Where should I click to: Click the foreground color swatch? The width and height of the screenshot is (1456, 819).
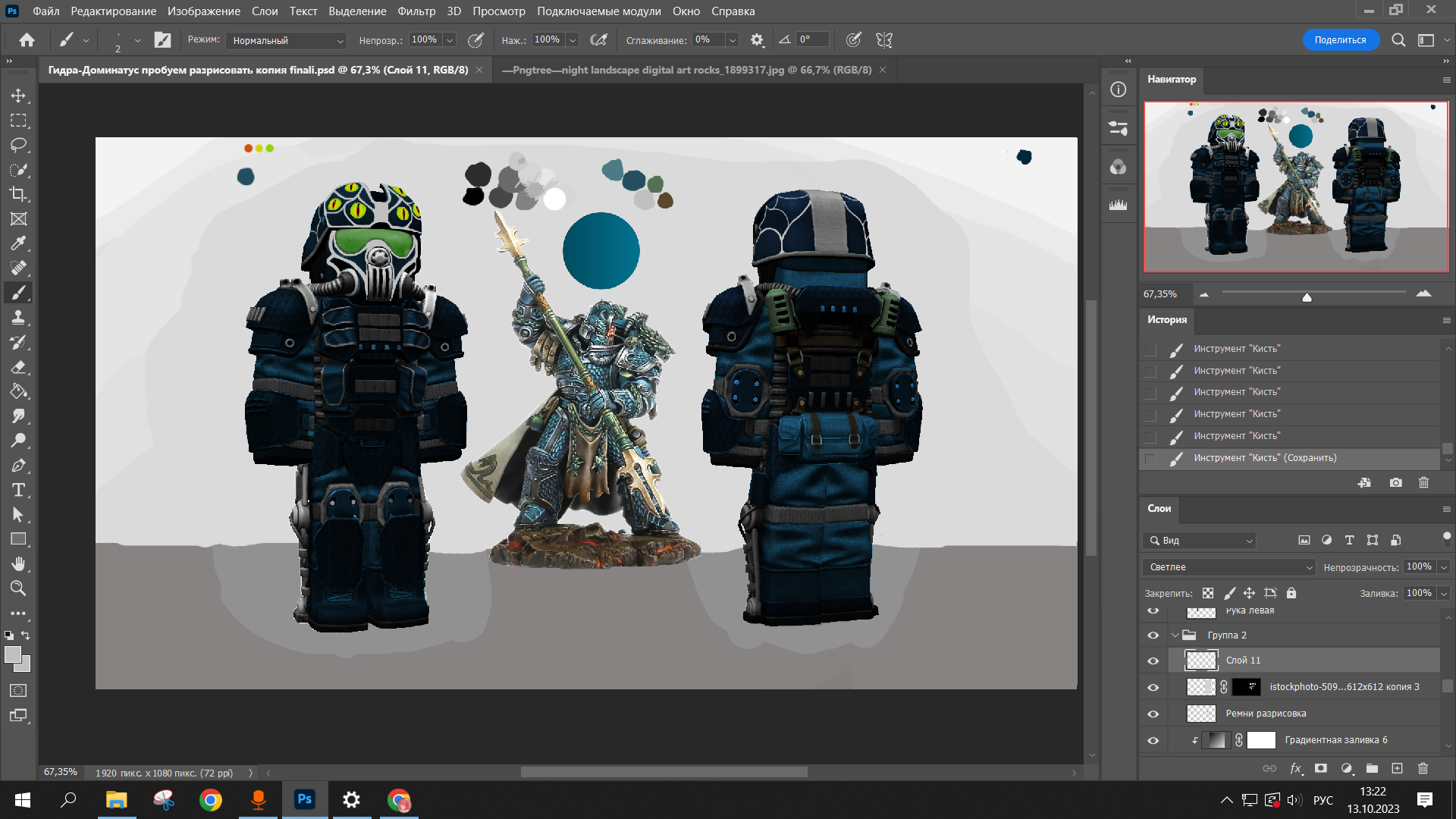tap(13, 655)
